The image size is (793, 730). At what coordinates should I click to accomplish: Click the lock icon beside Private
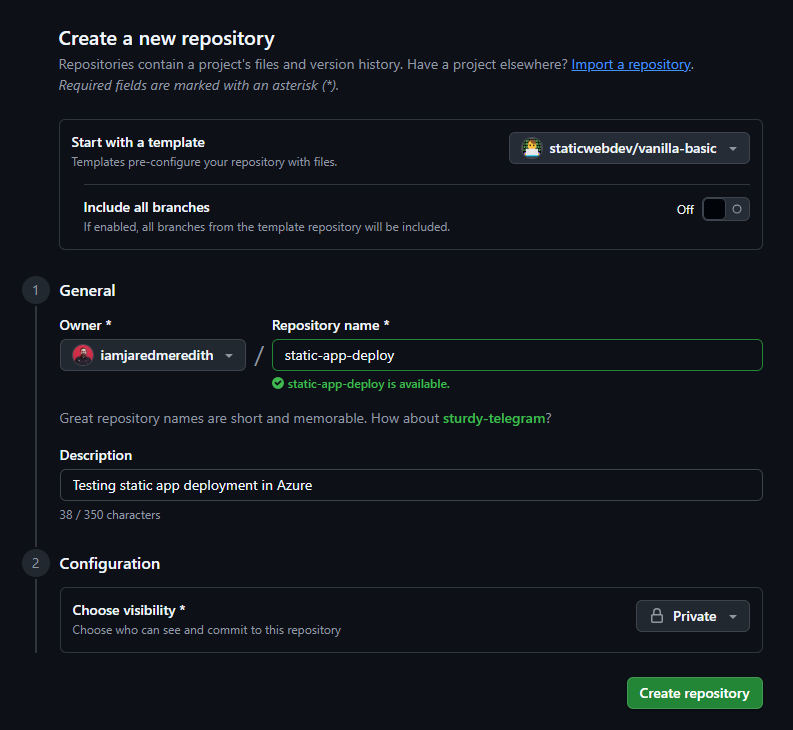coord(657,616)
